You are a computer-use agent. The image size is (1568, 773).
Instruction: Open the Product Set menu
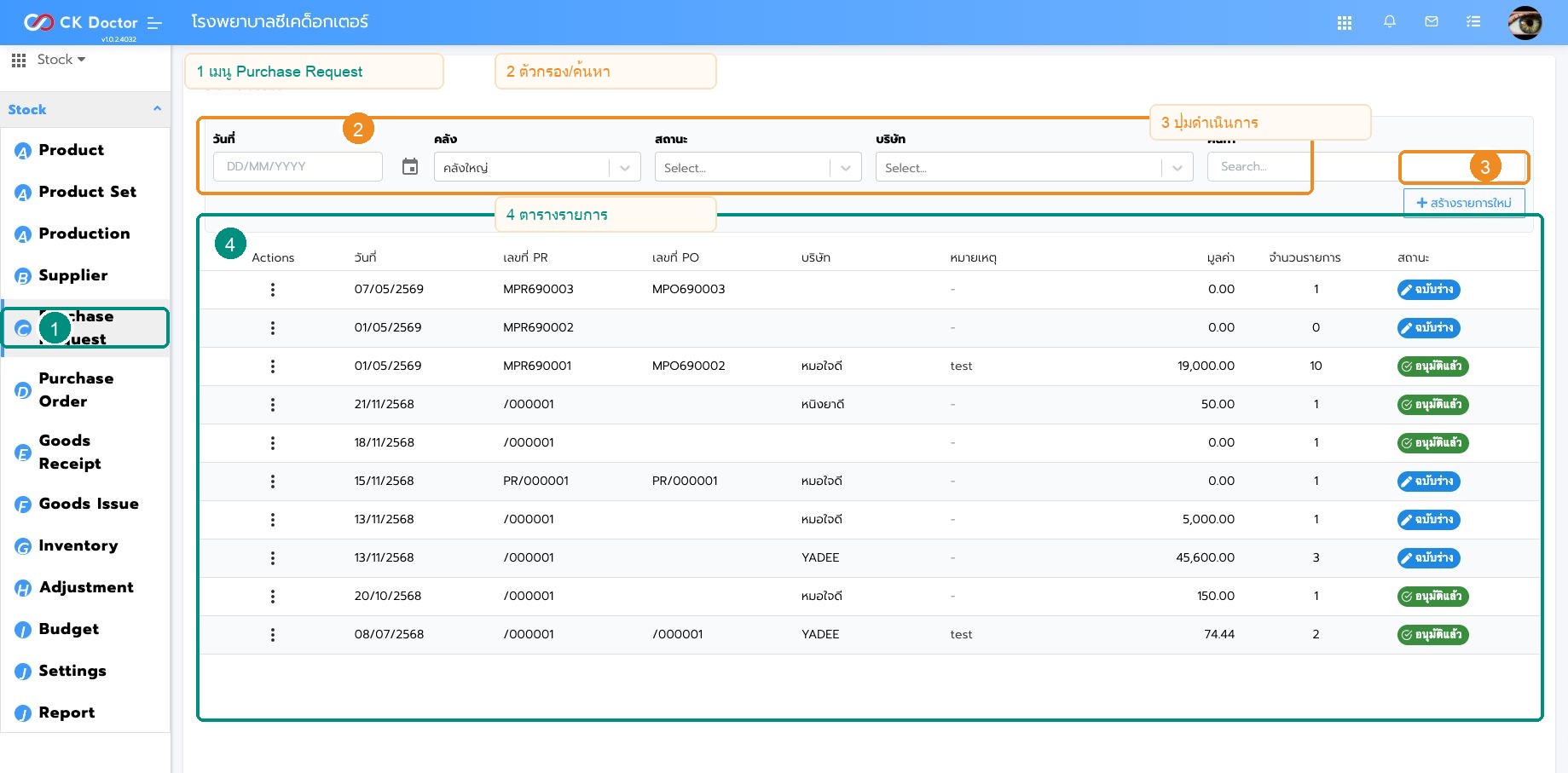[x=88, y=192]
